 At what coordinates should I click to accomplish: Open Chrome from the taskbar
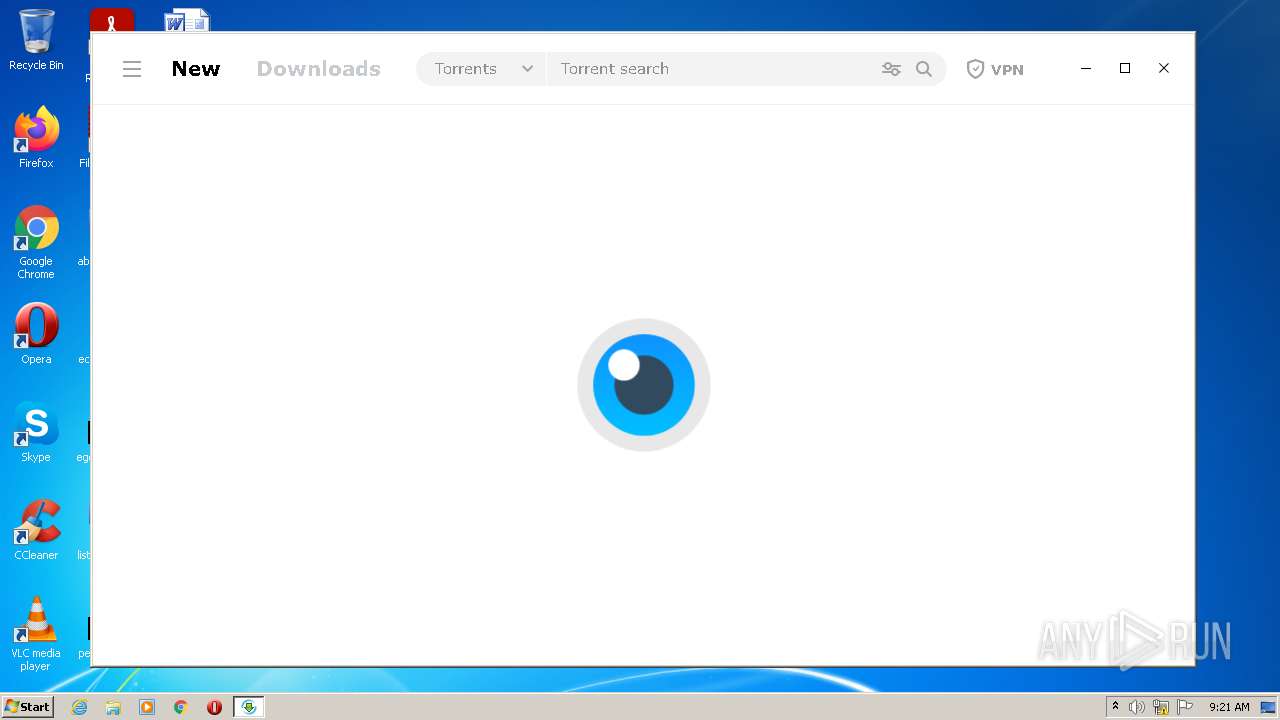(181, 707)
